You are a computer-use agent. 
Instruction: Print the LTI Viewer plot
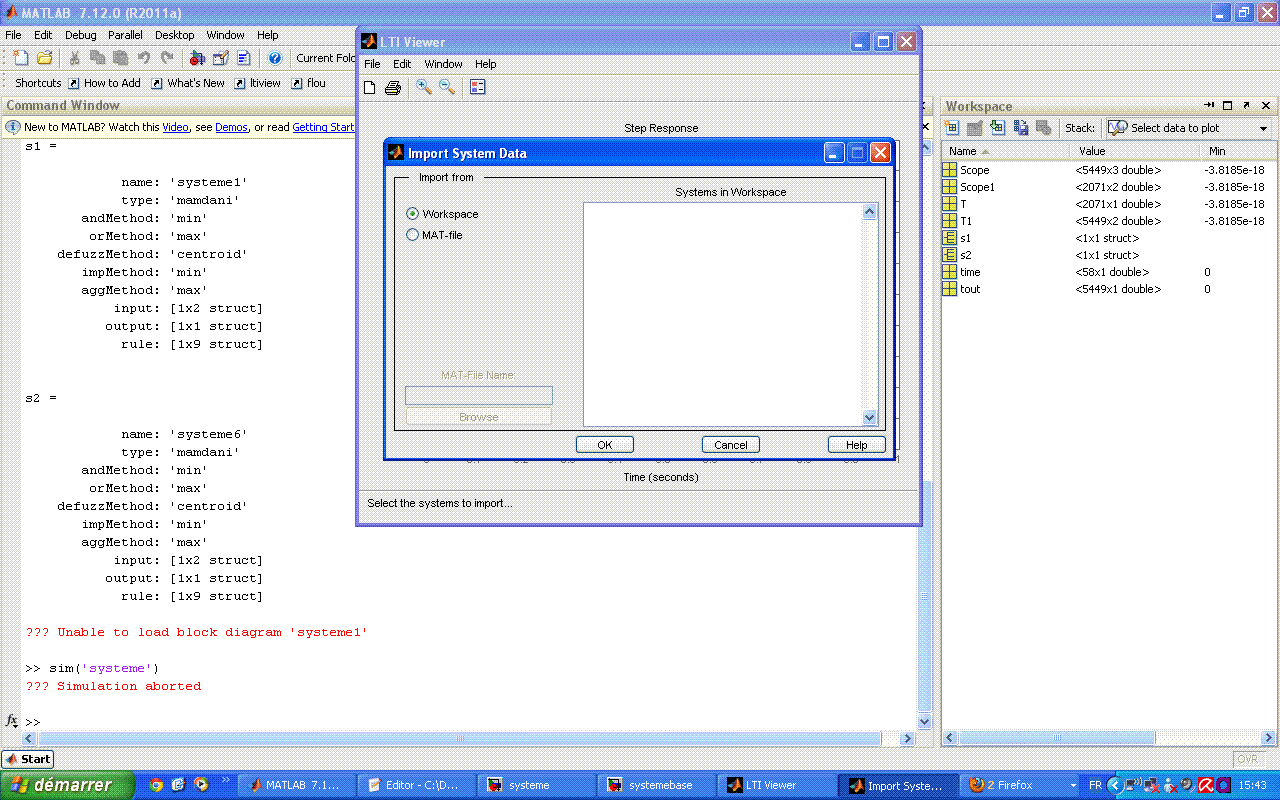tap(392, 87)
